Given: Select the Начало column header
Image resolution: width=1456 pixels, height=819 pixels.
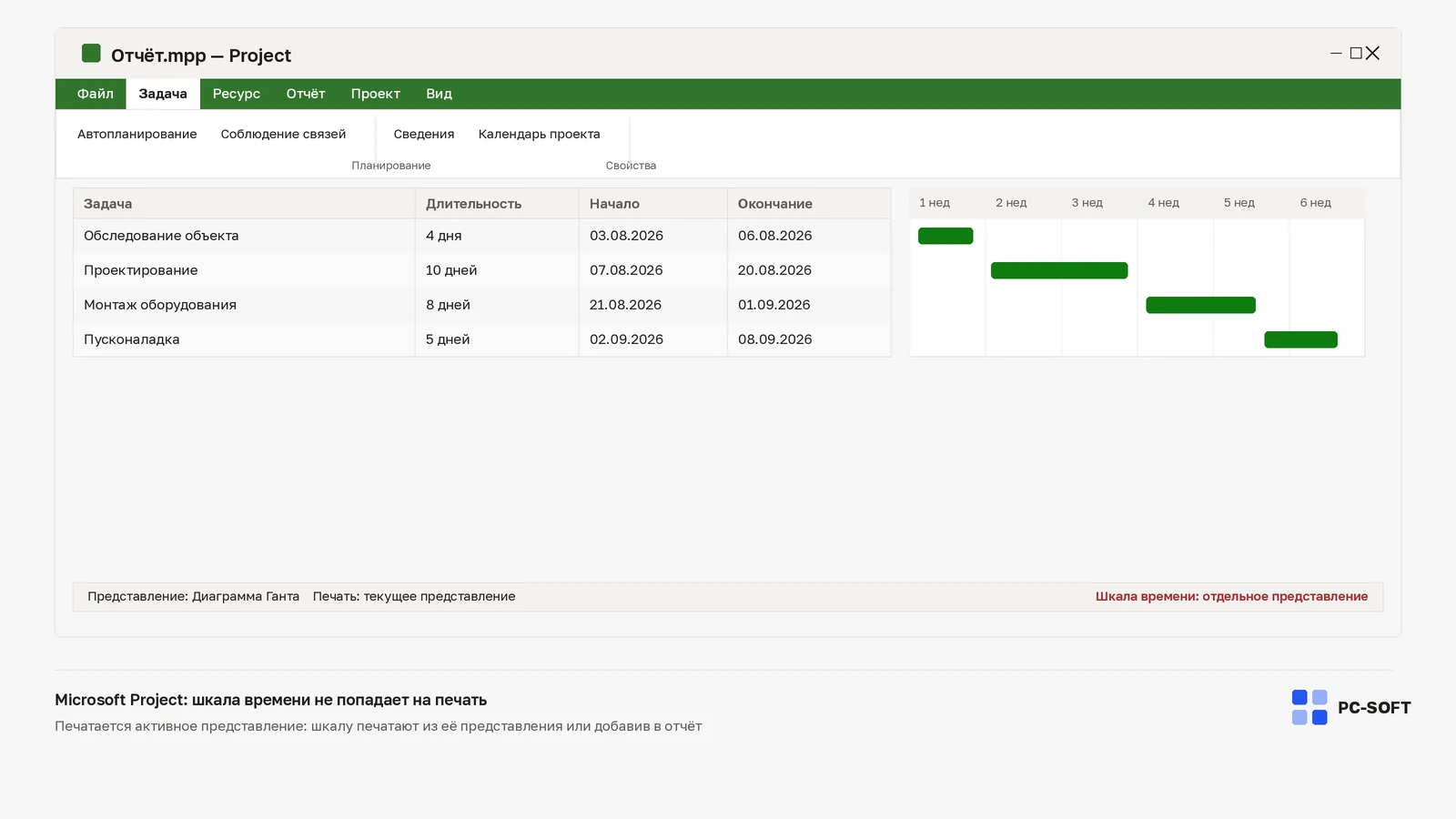Looking at the screenshot, I should (x=653, y=204).
